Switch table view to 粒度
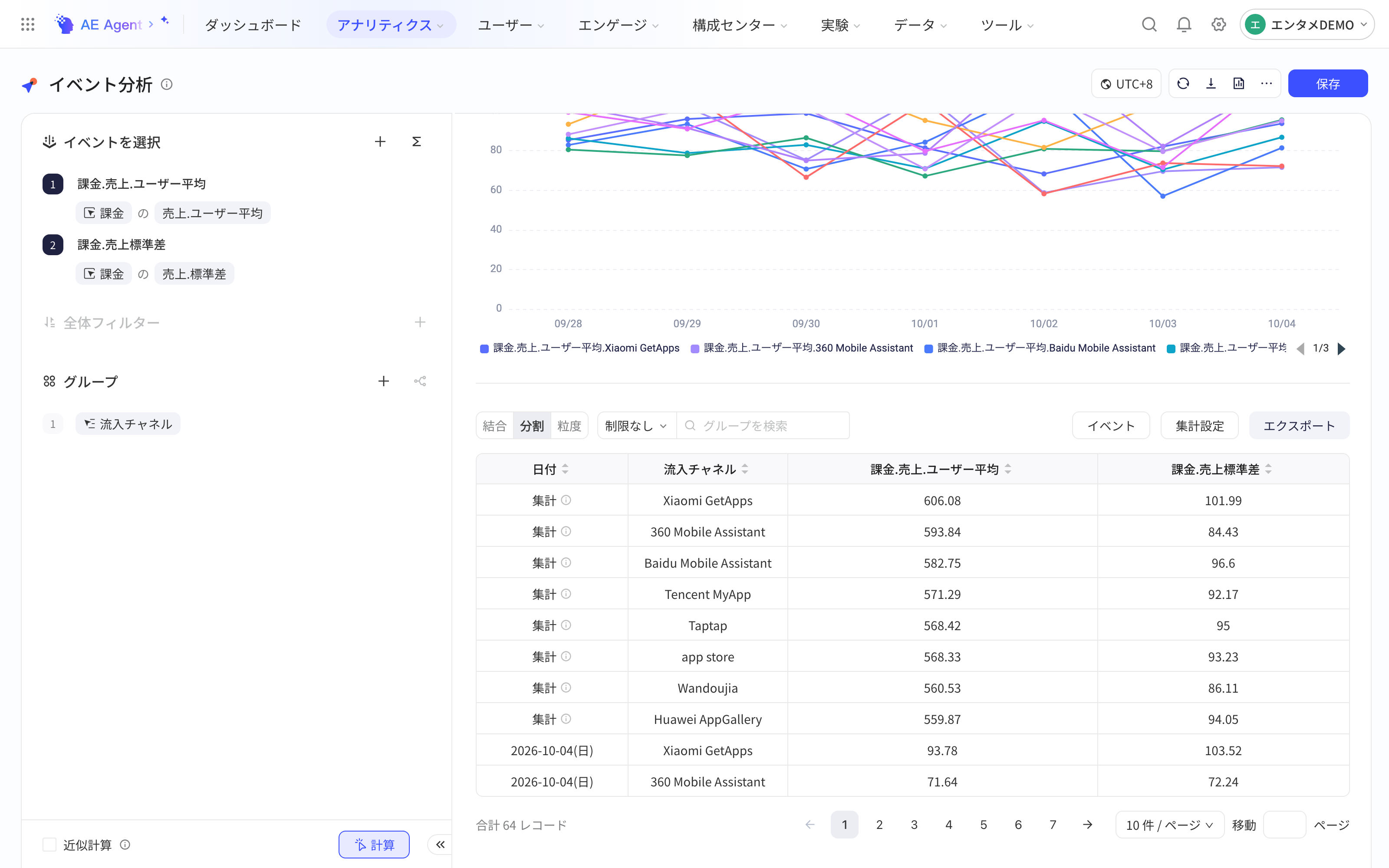The width and height of the screenshot is (1389, 868). pyautogui.click(x=569, y=425)
